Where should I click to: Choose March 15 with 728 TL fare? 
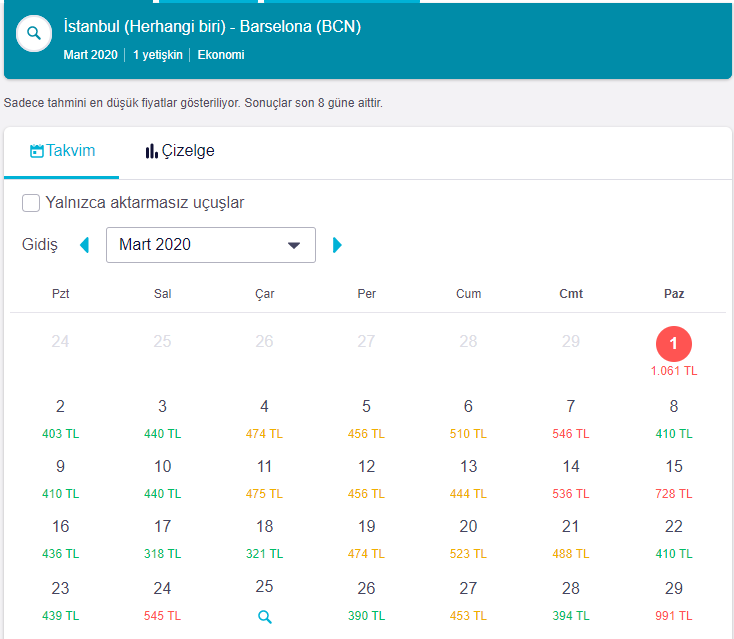point(674,479)
